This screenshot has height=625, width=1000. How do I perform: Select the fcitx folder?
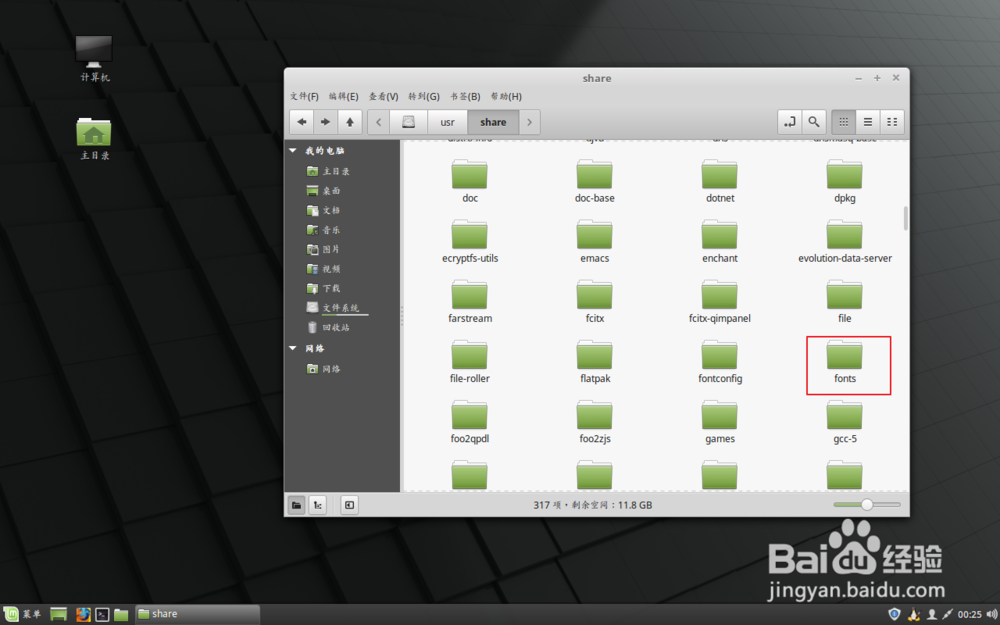[594, 301]
